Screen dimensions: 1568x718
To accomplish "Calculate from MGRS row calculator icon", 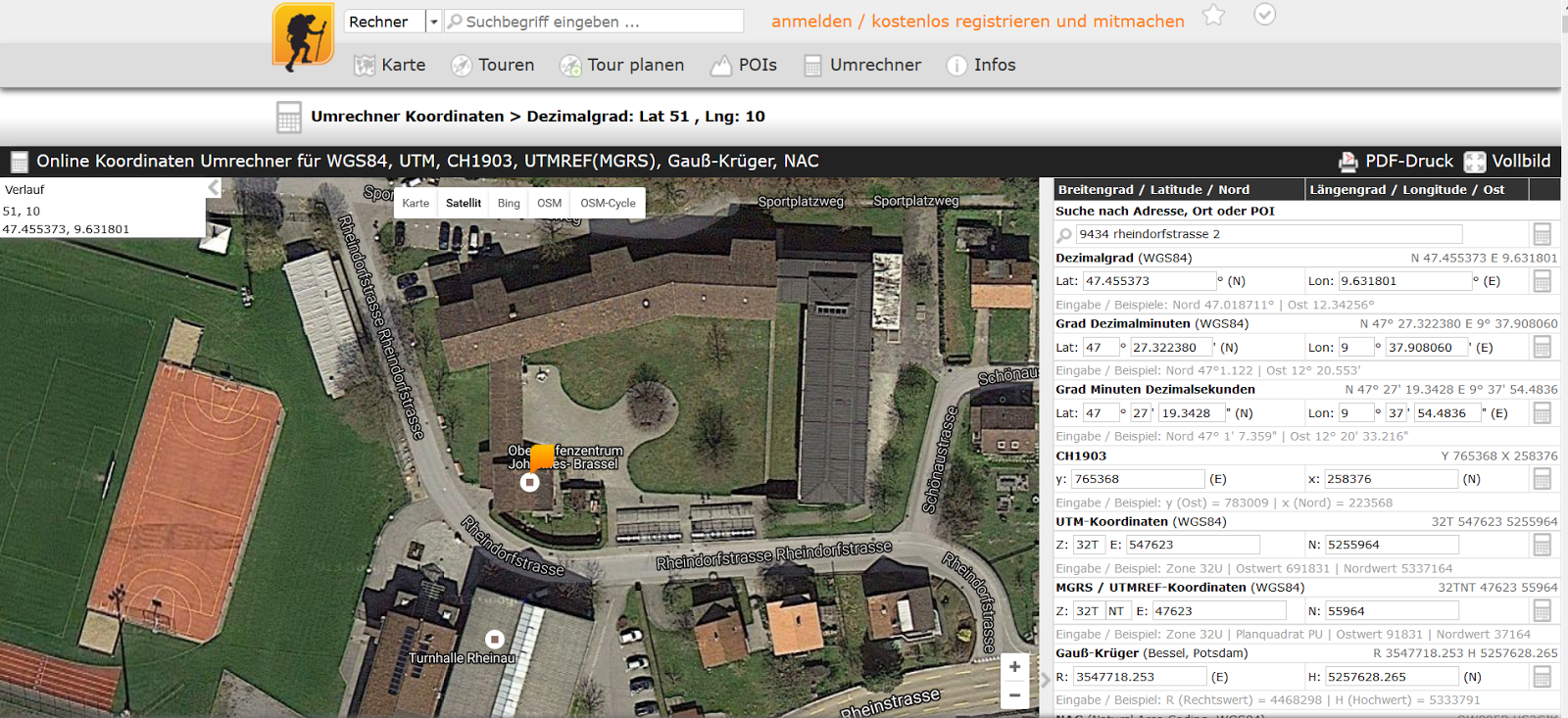I will point(1542,610).
